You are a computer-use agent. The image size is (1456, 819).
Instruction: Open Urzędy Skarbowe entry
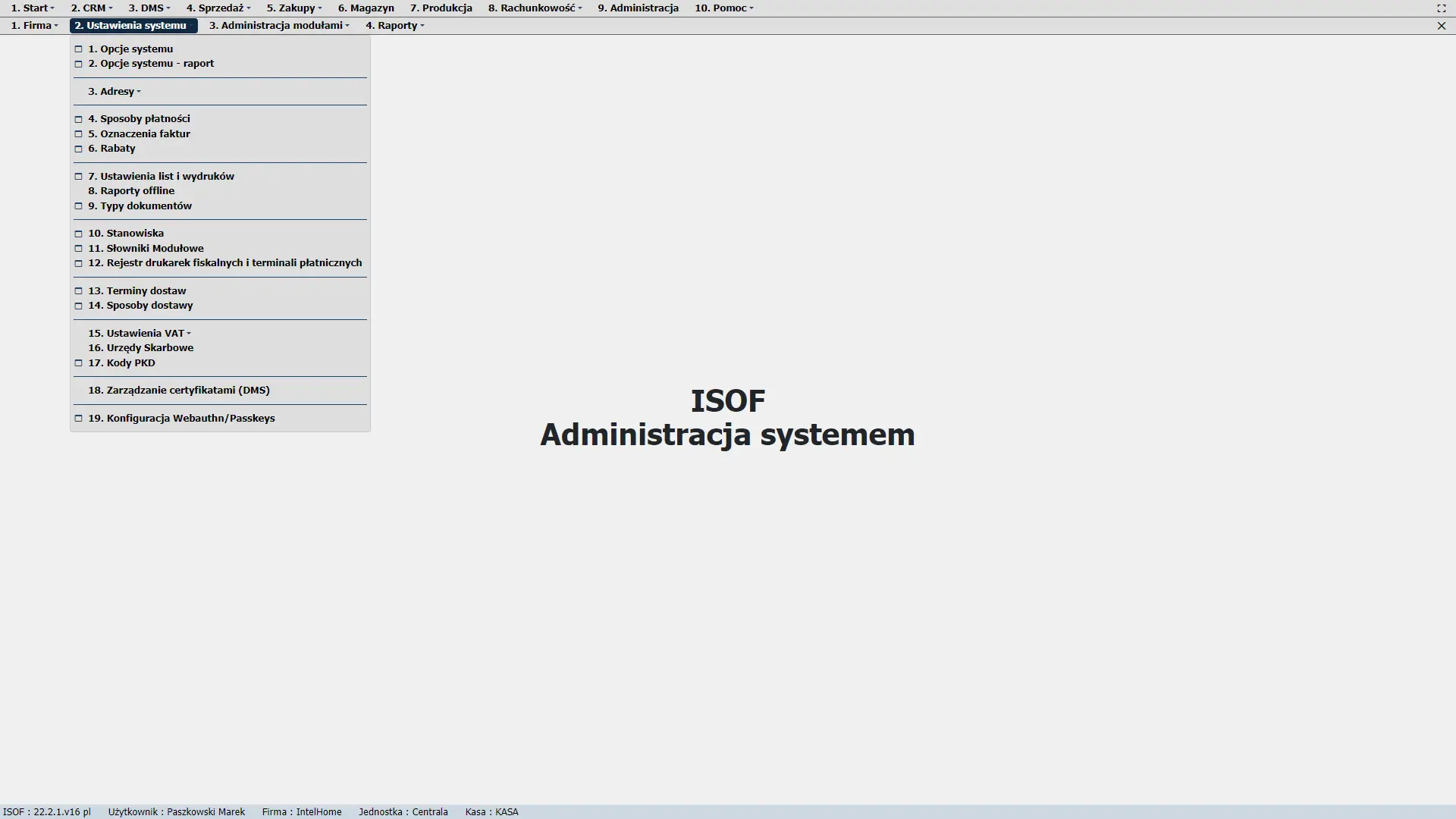(140, 348)
